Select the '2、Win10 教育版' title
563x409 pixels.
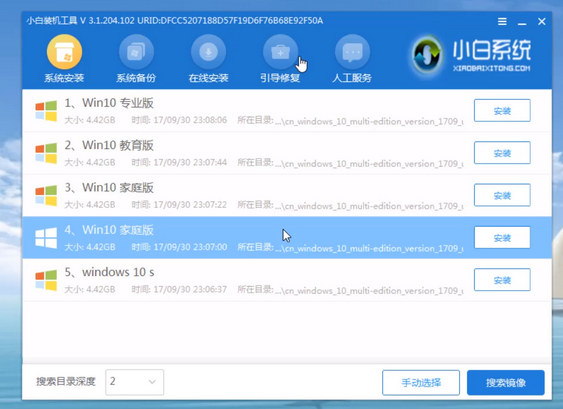click(x=109, y=145)
